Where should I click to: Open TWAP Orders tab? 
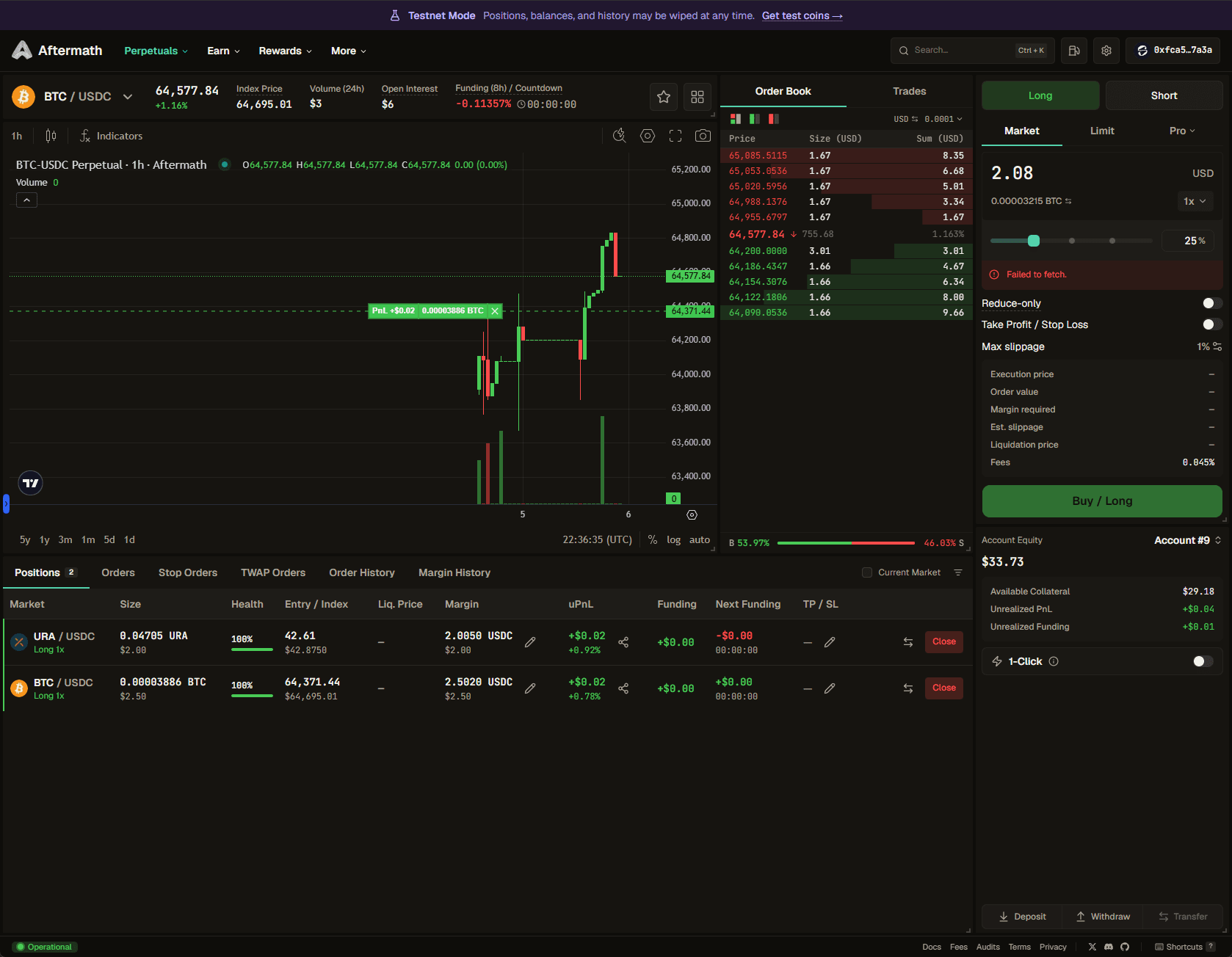click(273, 572)
